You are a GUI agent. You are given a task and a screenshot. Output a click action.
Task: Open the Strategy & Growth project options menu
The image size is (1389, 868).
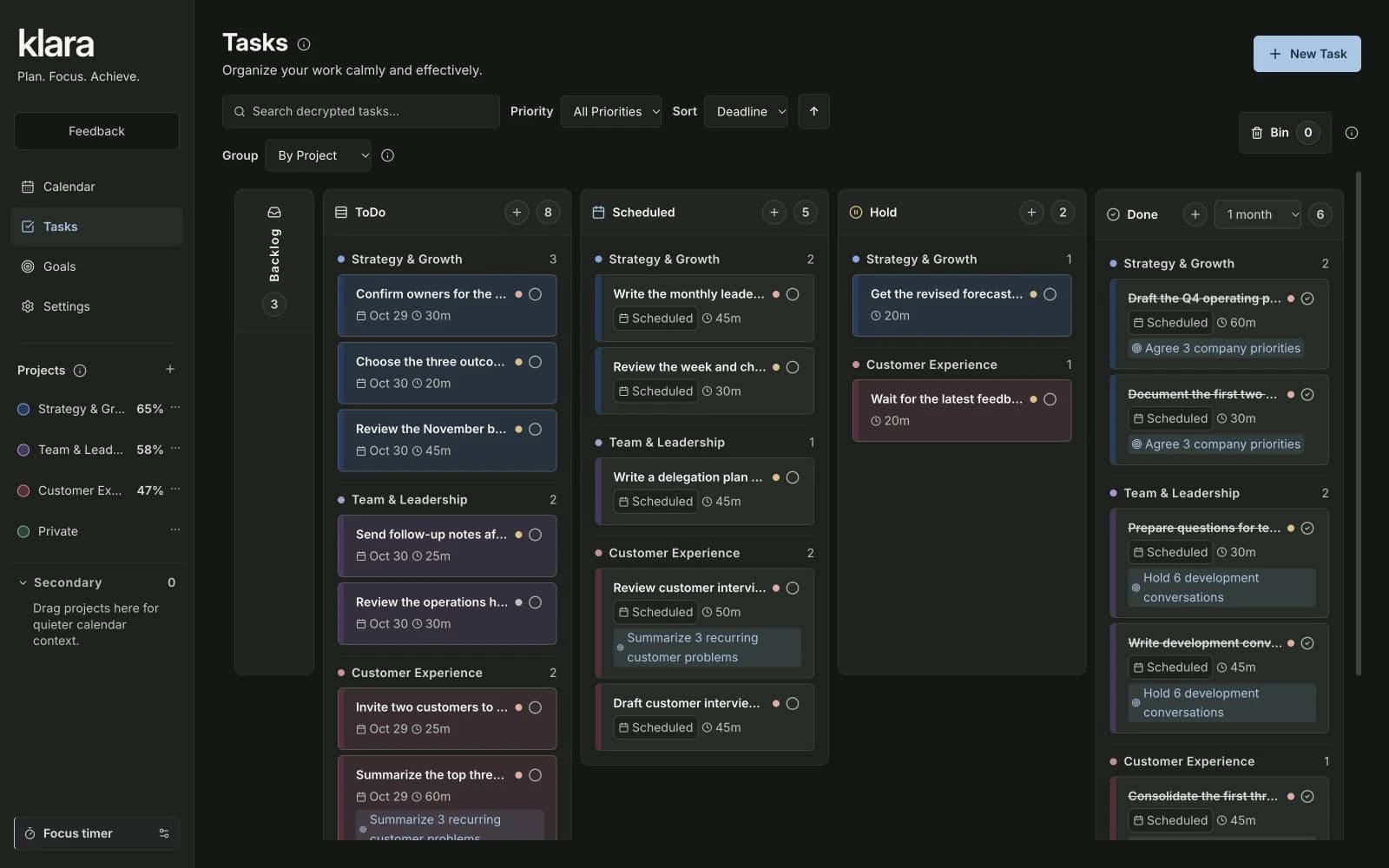175,408
